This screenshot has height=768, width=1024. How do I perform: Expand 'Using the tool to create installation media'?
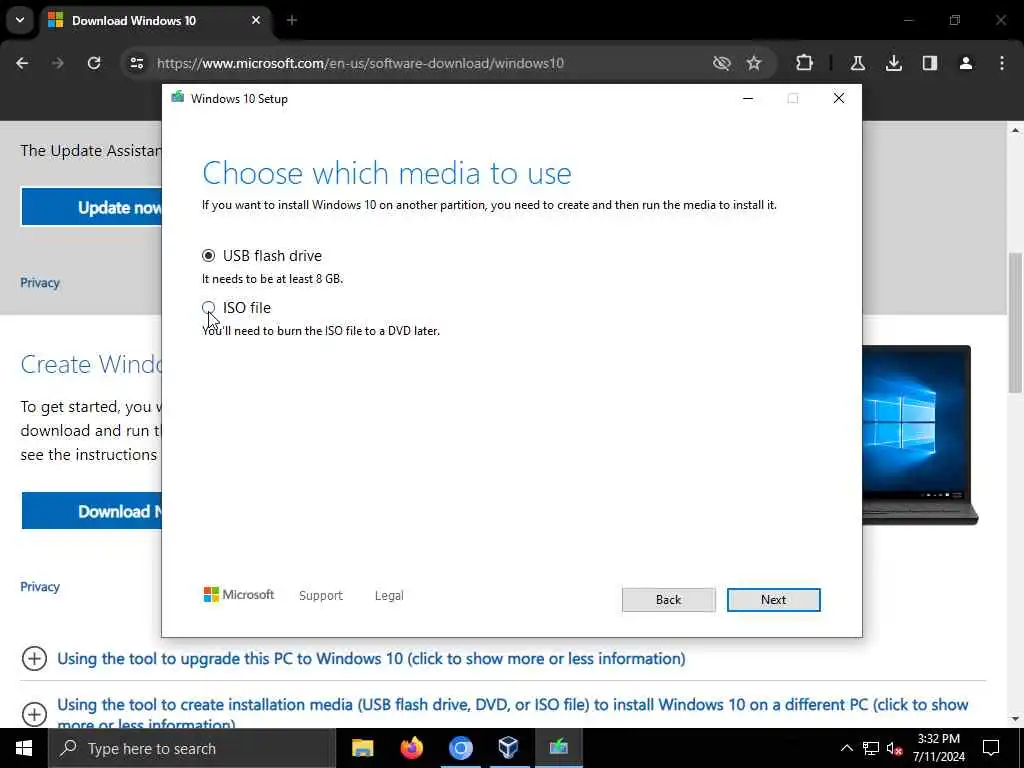tap(35, 714)
